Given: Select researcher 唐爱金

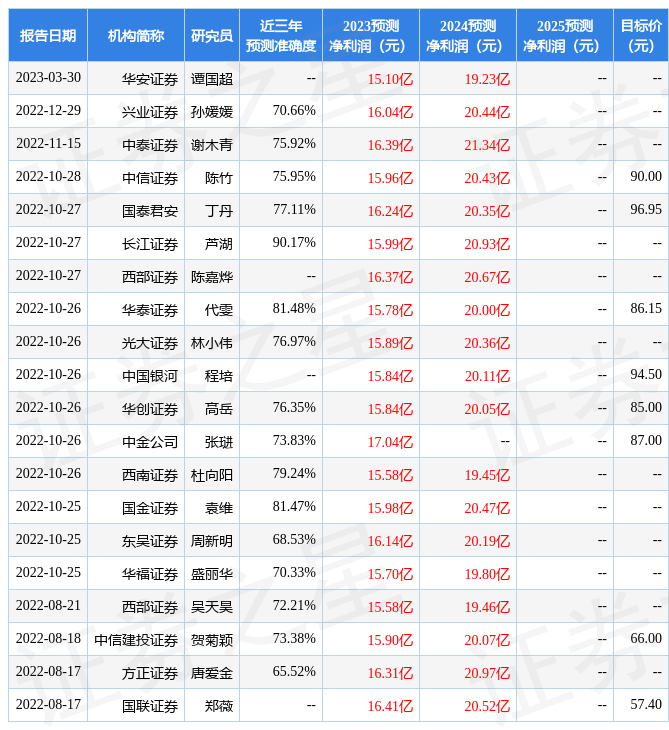Looking at the screenshot, I should pos(212,674).
